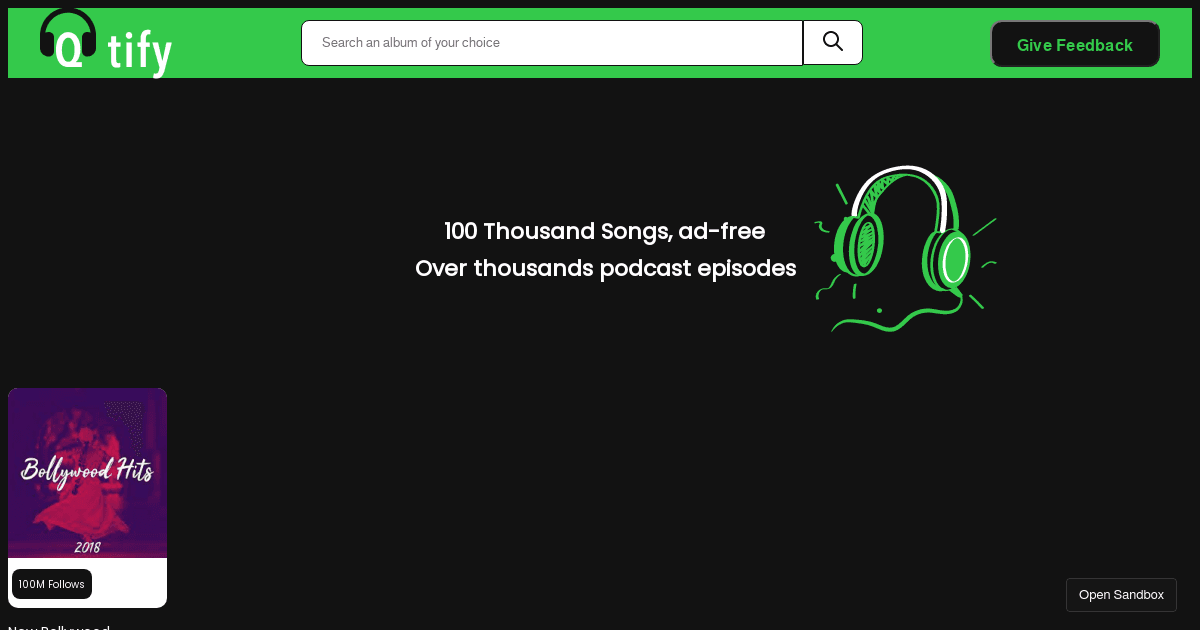Click the Qtify headphone logo icon
Viewport: 1200px width, 630px height.
68,38
